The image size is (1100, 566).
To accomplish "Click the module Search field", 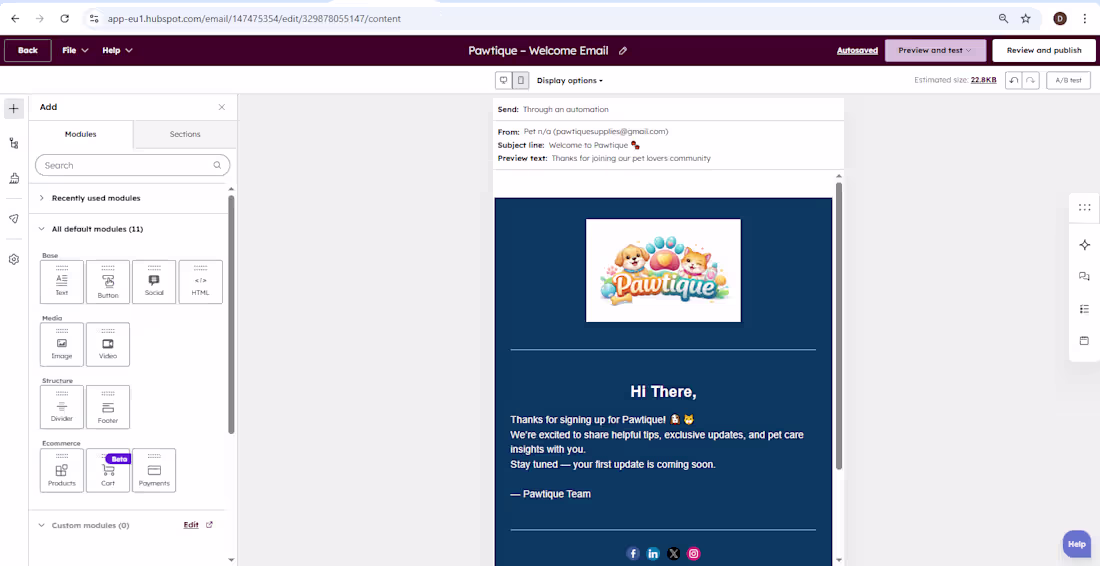I will pos(133,166).
